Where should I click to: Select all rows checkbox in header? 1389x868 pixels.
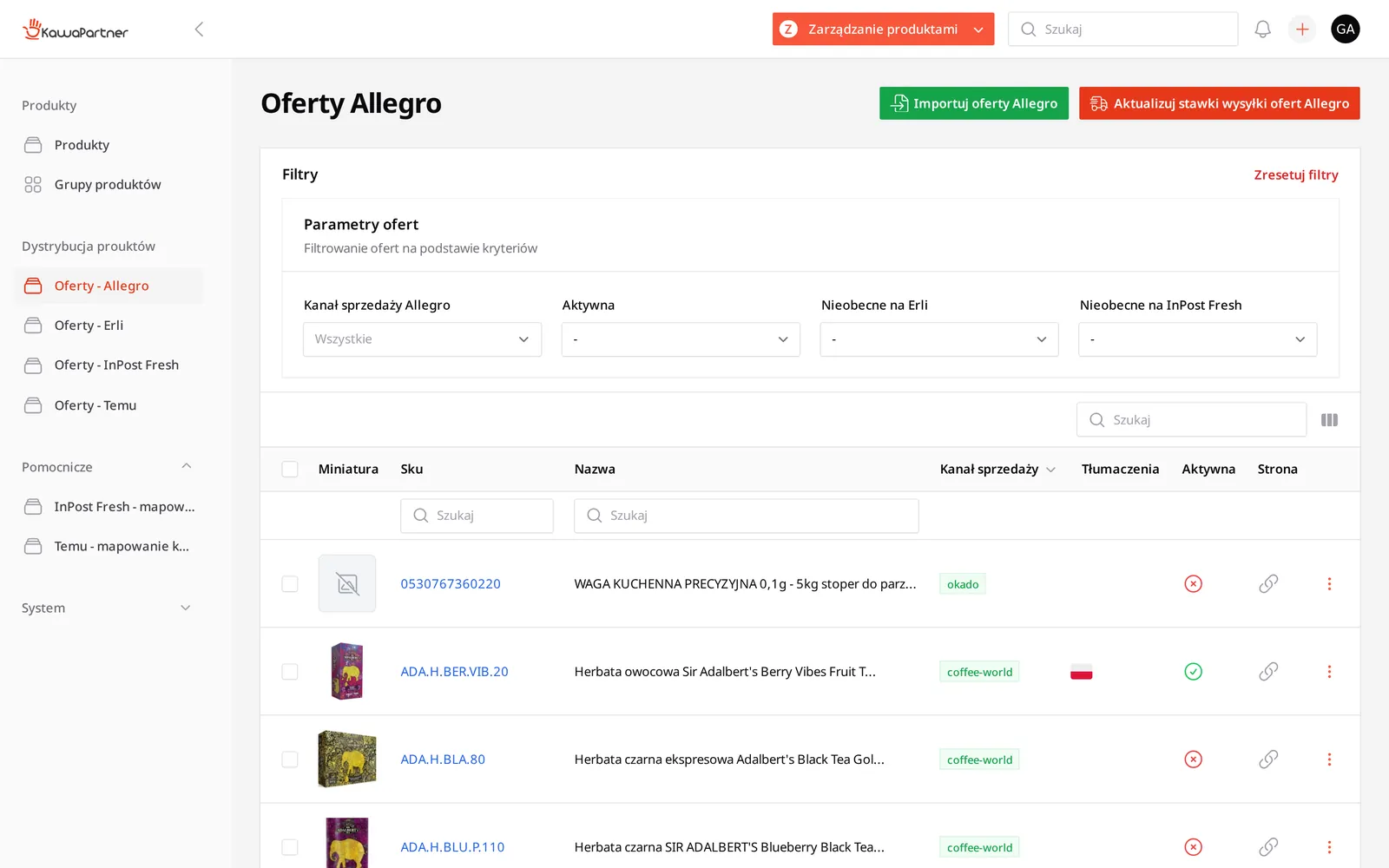tap(290, 470)
